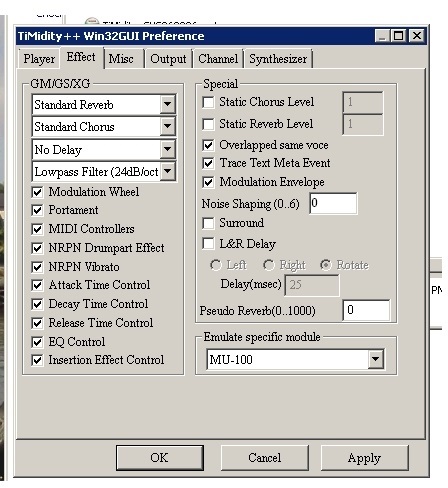Click the Static Reverb Level value field
The height and width of the screenshot is (488, 448).
[363, 124]
